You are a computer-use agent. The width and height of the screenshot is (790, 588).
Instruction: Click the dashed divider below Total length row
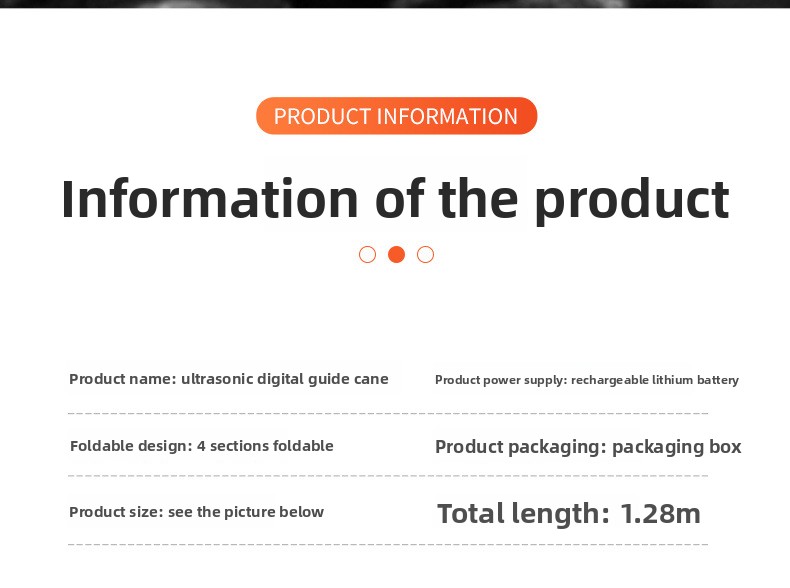[388, 545]
